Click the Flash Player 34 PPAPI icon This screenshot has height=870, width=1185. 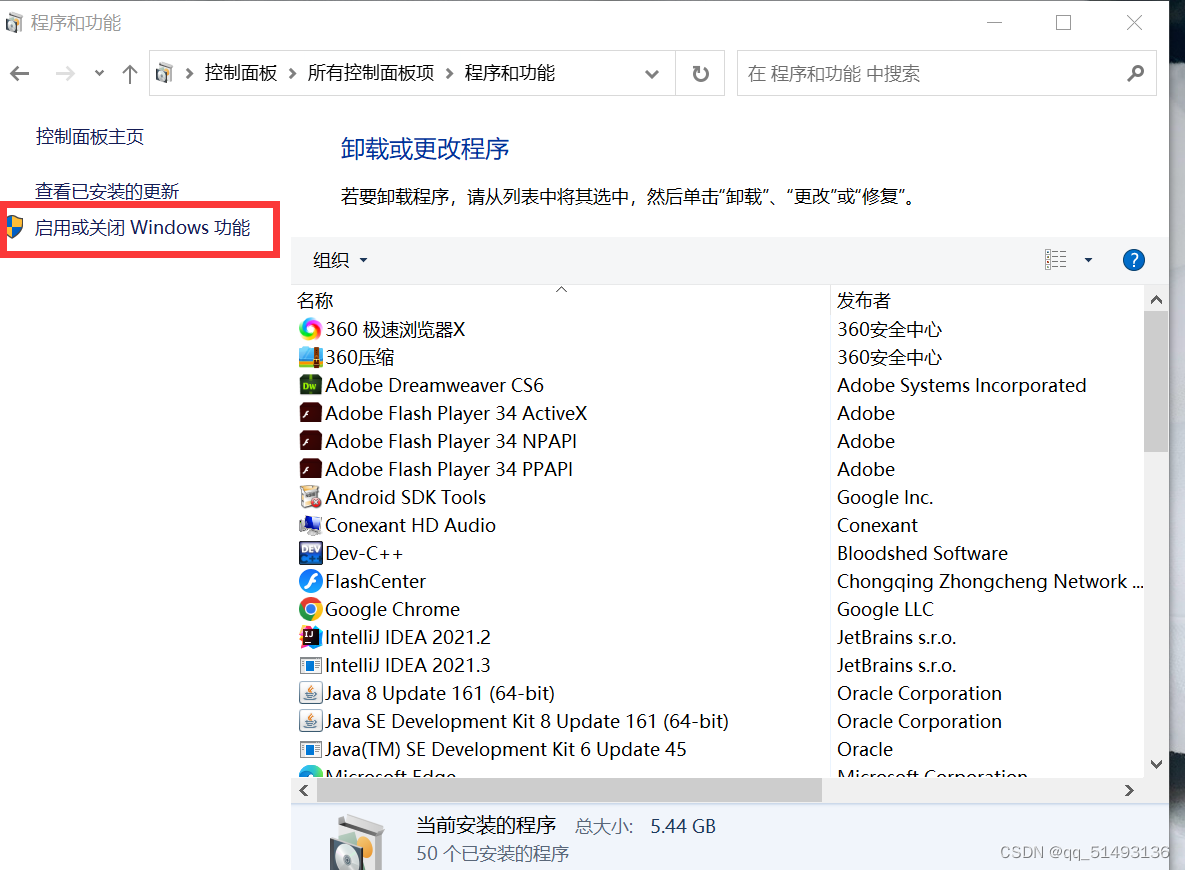click(x=310, y=469)
